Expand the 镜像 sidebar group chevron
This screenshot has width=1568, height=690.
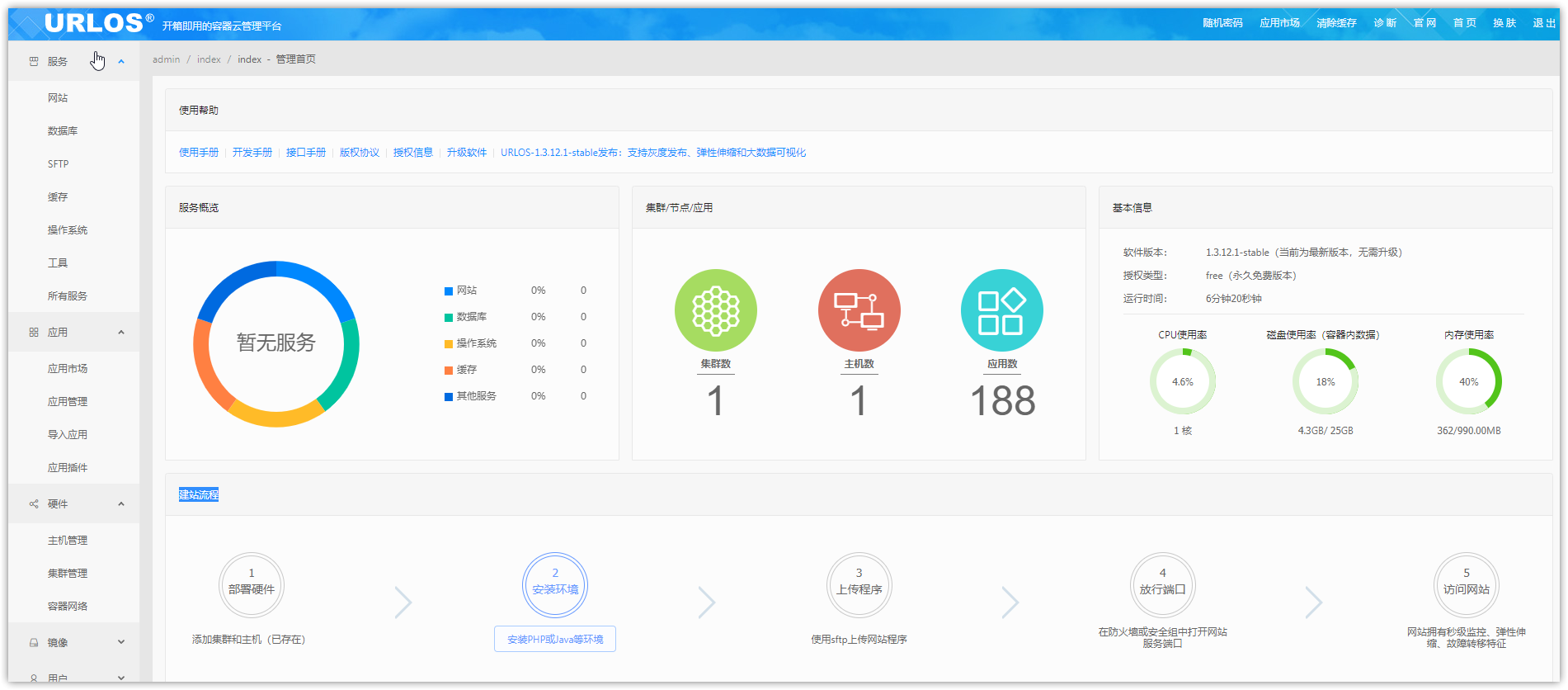point(121,642)
